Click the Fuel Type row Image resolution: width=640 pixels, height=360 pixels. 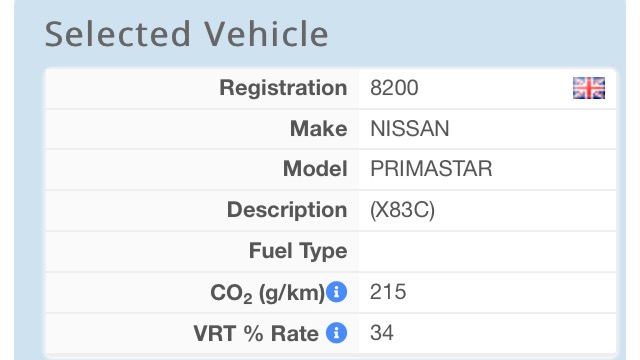tap(331, 251)
